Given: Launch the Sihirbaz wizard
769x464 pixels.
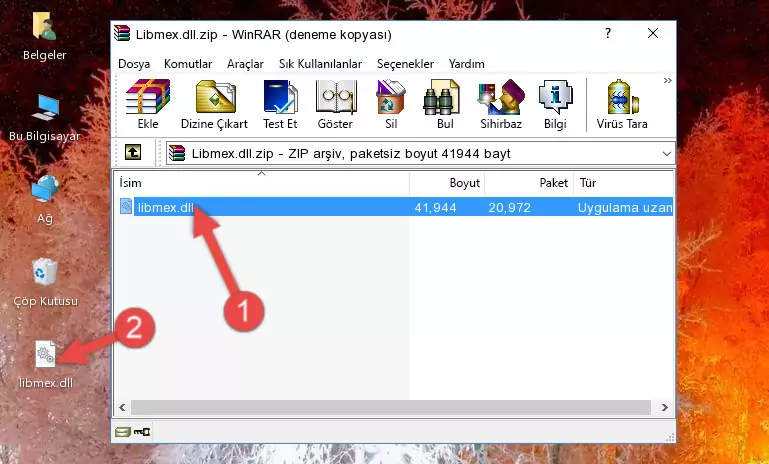Looking at the screenshot, I should [501, 104].
